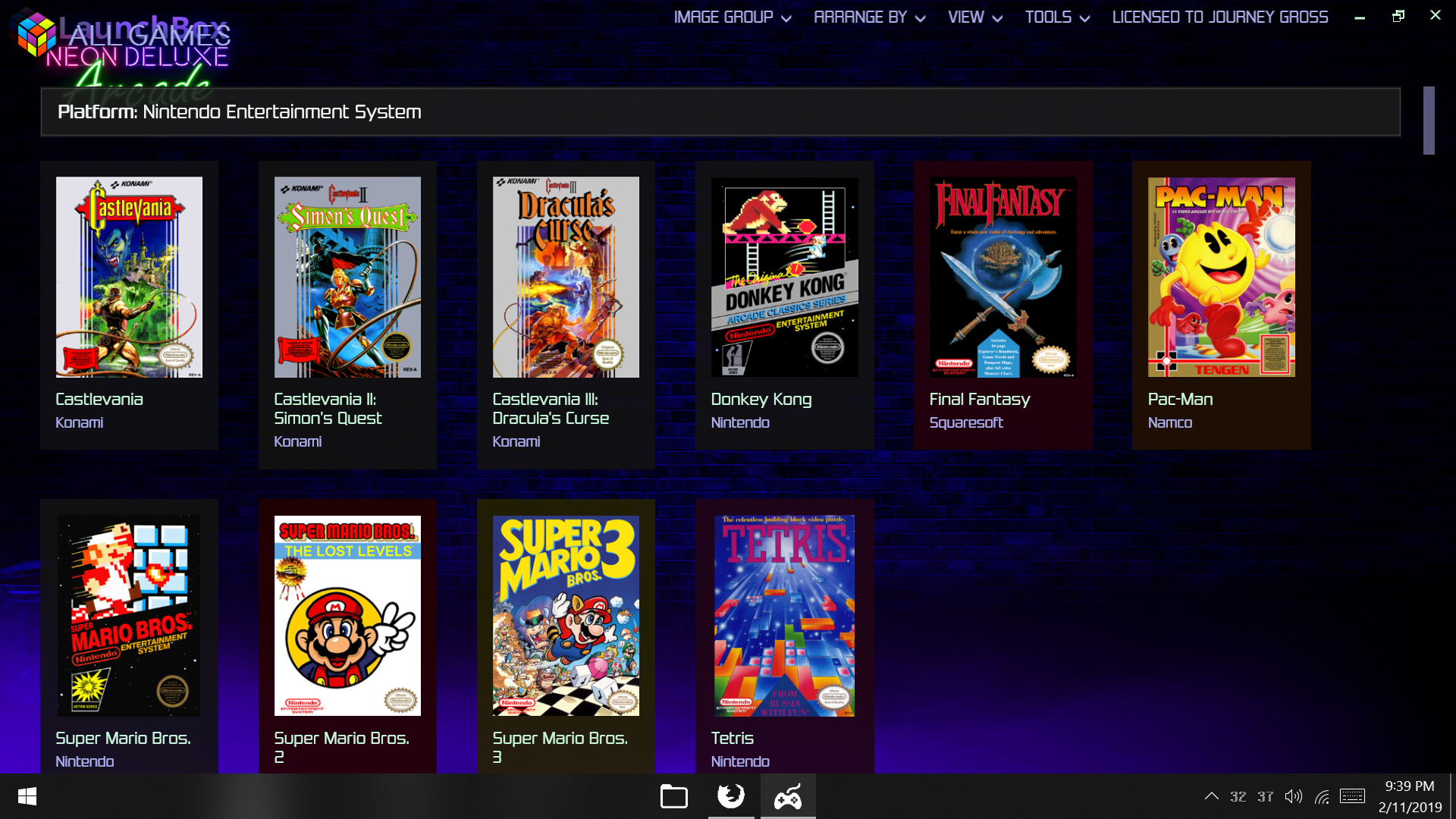The image size is (1456, 819).
Task: Open the clock and date flyout
Action: point(1410,796)
